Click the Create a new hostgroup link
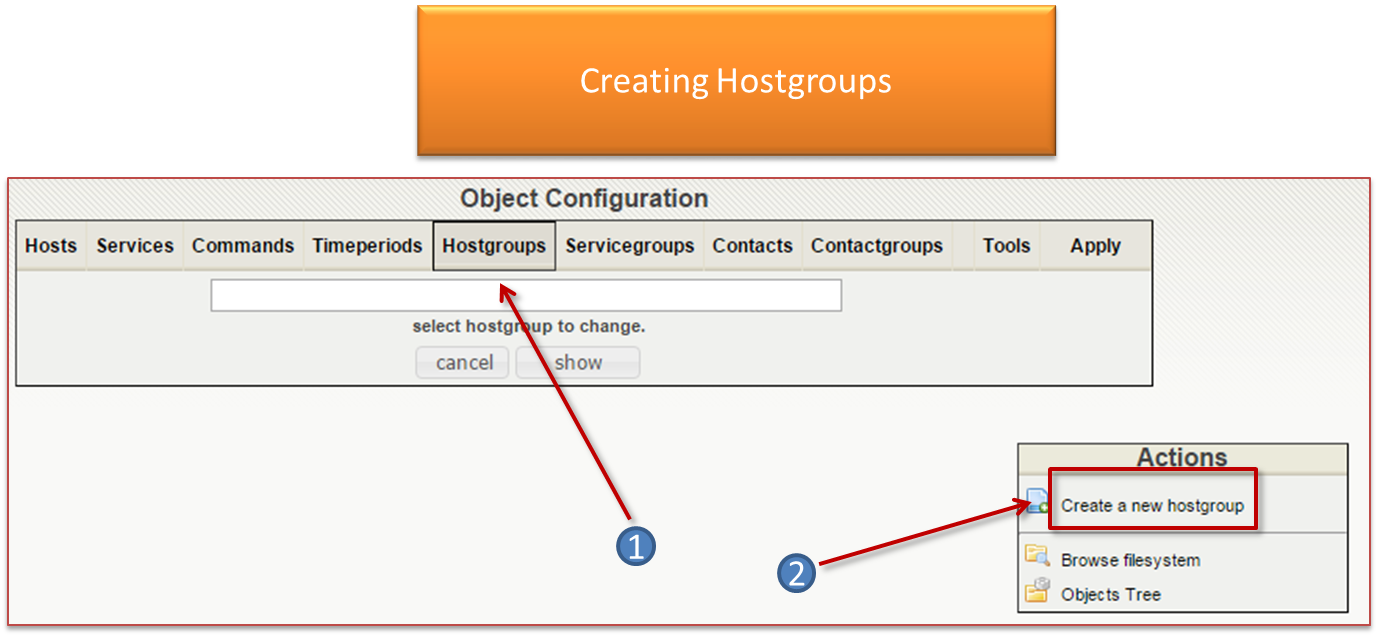Viewport: 1378px width, 636px height. 1152,505
